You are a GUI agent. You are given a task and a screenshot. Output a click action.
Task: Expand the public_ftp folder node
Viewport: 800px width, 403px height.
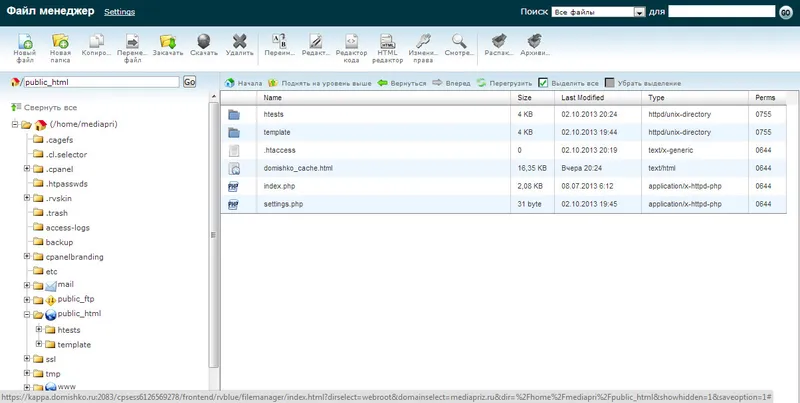[27, 300]
